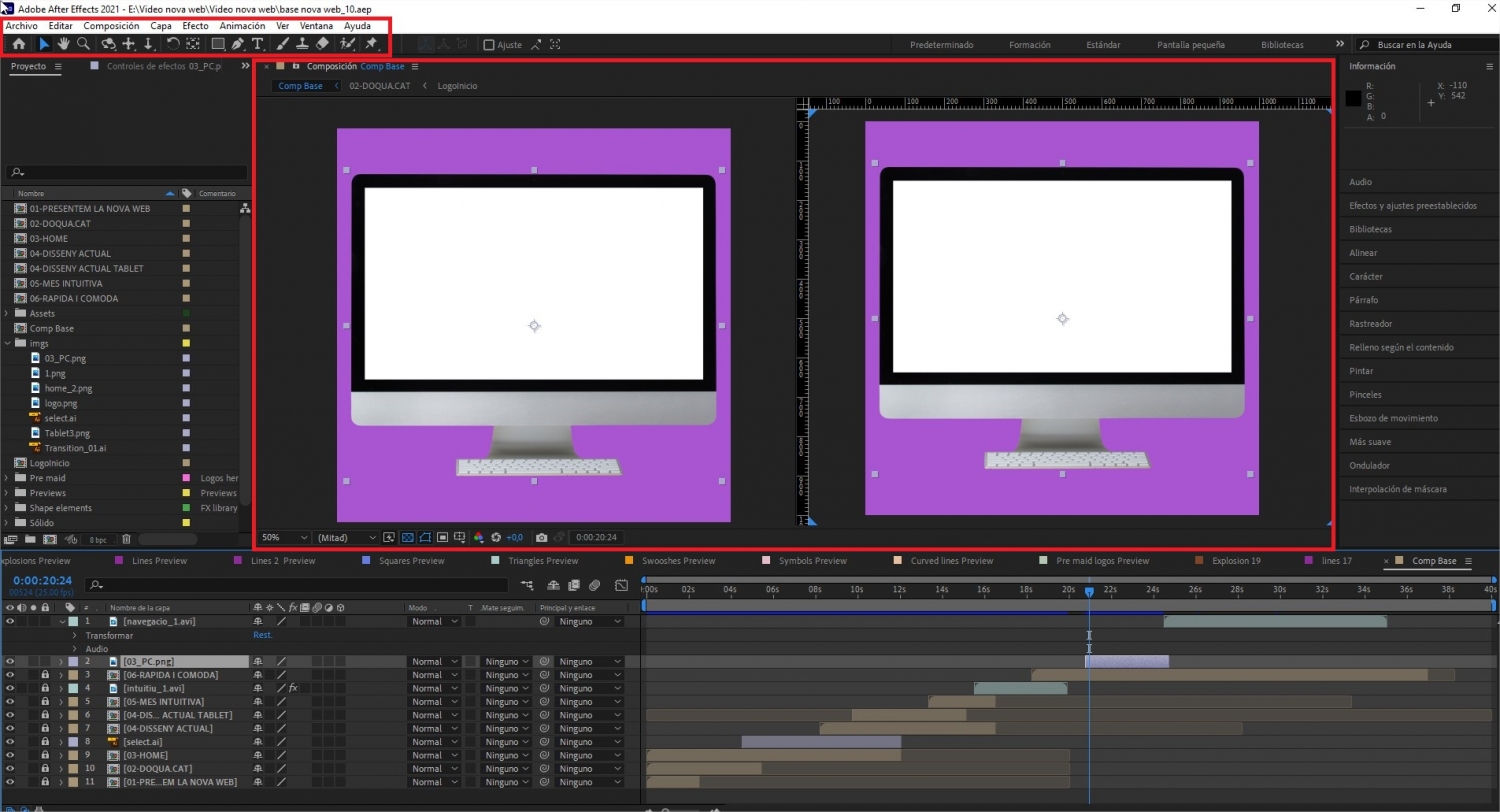Select the Pen tool

point(237,44)
